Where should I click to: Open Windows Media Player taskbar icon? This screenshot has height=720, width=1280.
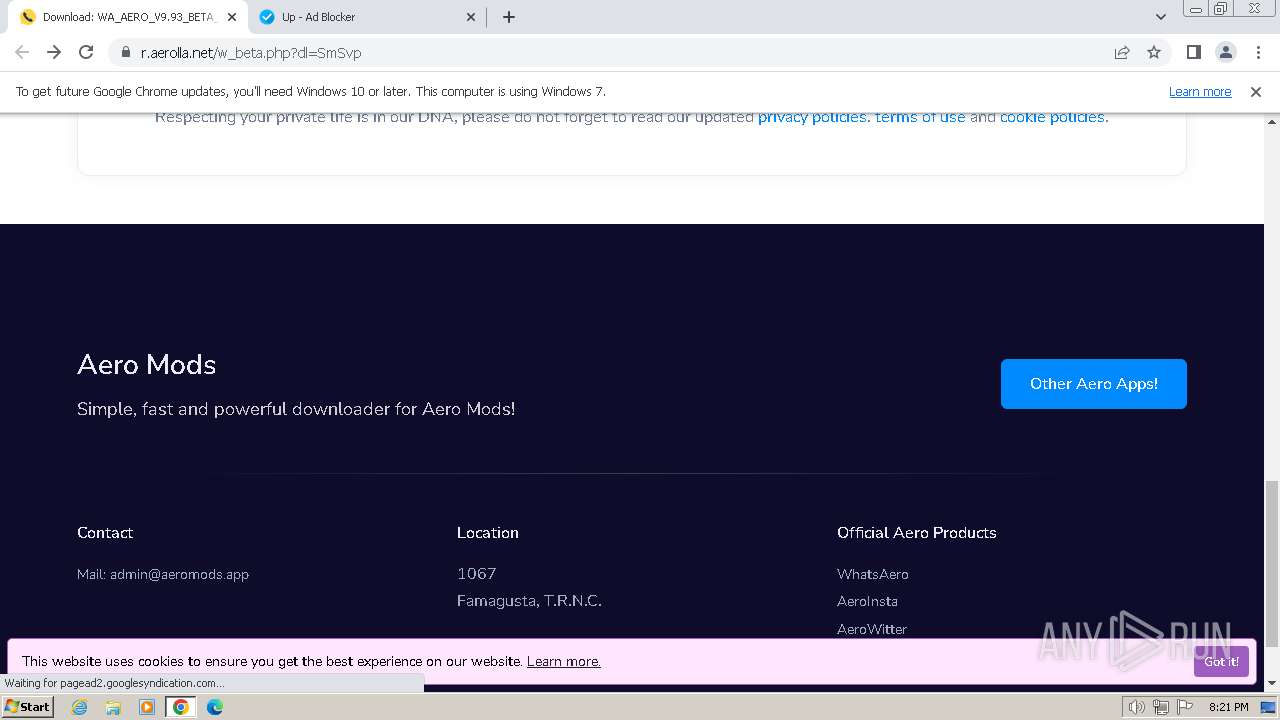(x=147, y=707)
